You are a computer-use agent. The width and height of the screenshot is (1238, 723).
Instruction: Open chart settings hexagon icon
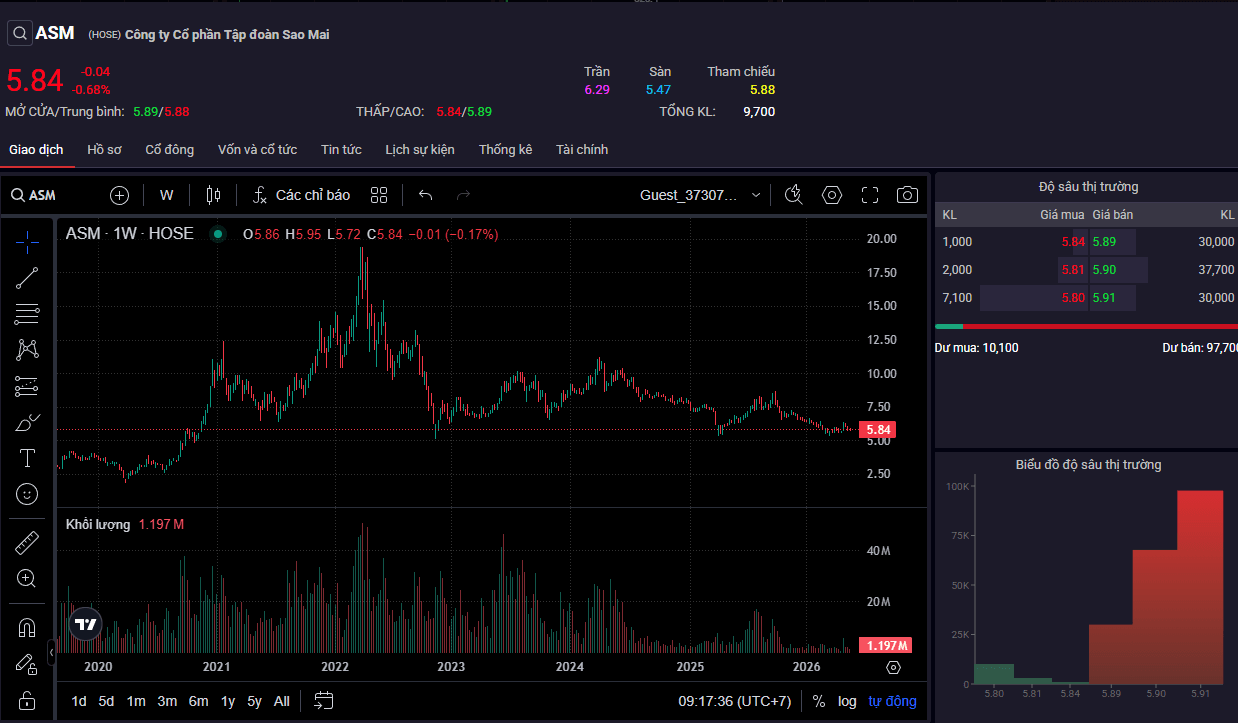coord(832,195)
